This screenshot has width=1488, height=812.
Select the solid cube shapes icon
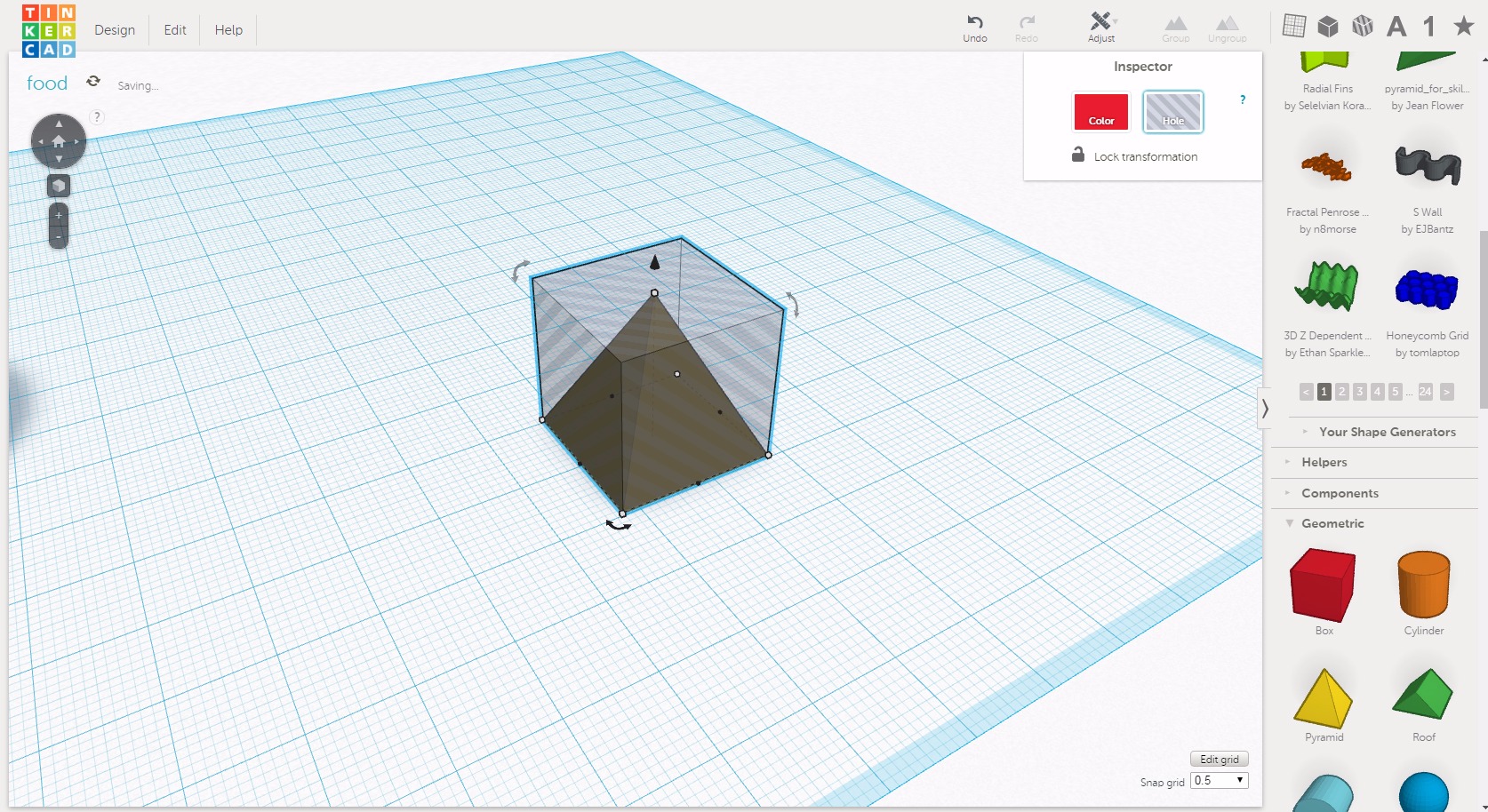coord(1328,26)
